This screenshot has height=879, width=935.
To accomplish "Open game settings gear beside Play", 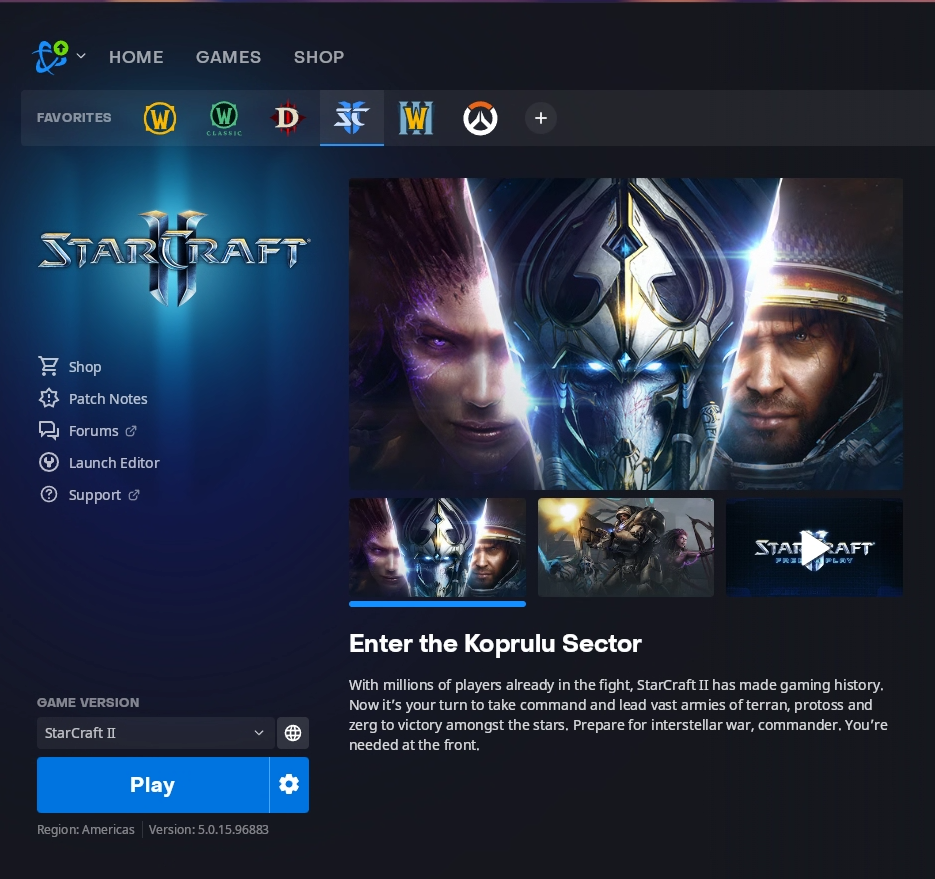I will (289, 785).
